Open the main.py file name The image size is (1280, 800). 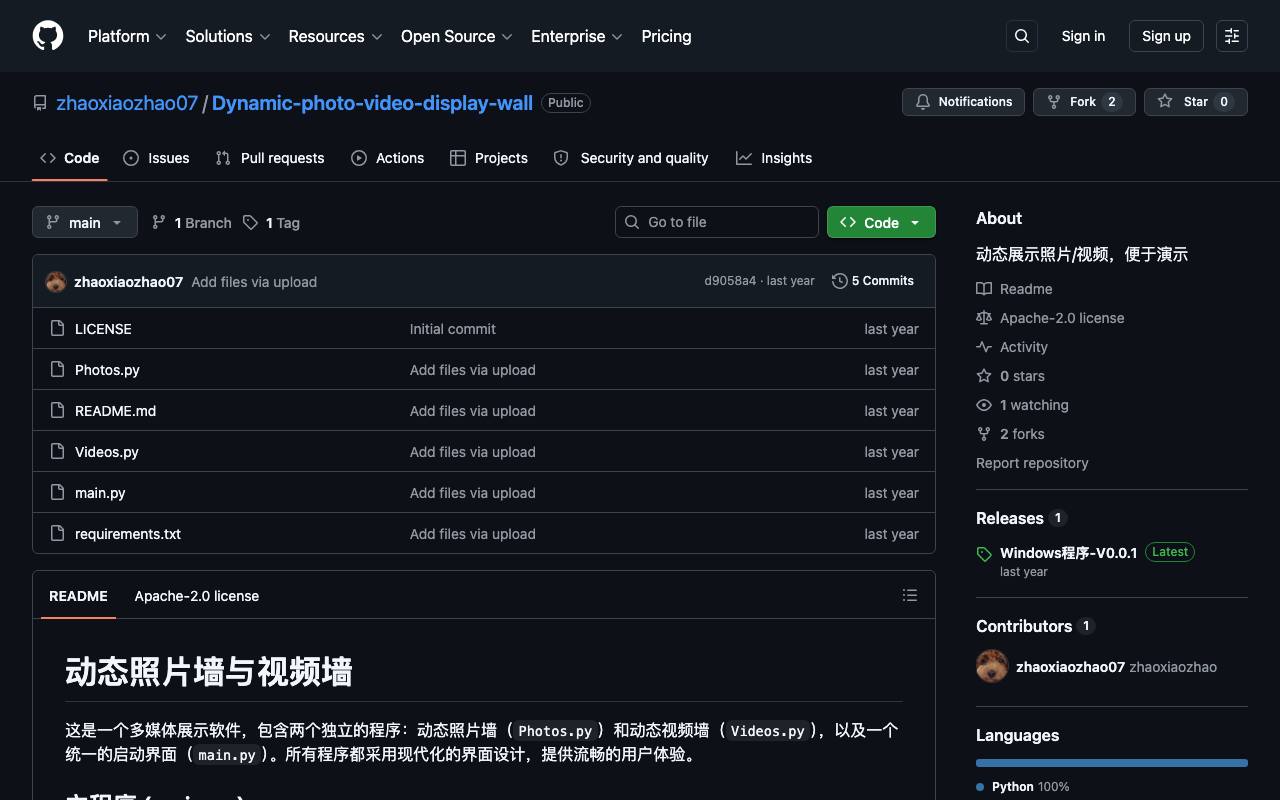100,493
